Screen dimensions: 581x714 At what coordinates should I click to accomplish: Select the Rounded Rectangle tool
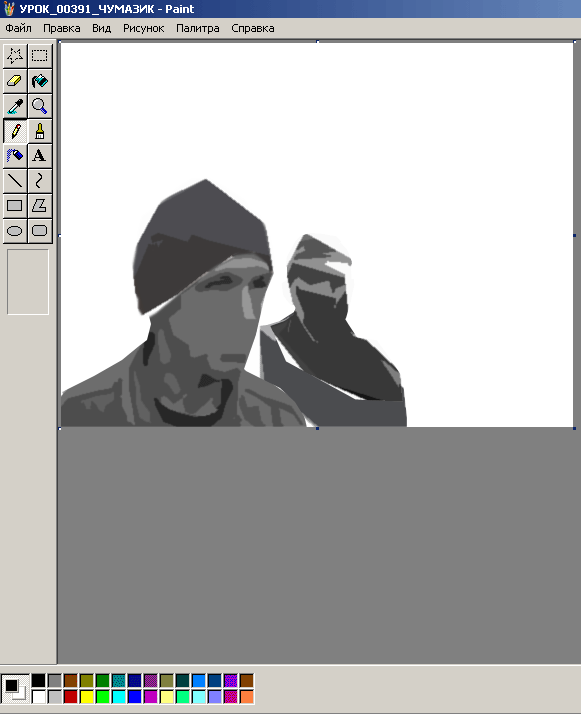coord(40,231)
